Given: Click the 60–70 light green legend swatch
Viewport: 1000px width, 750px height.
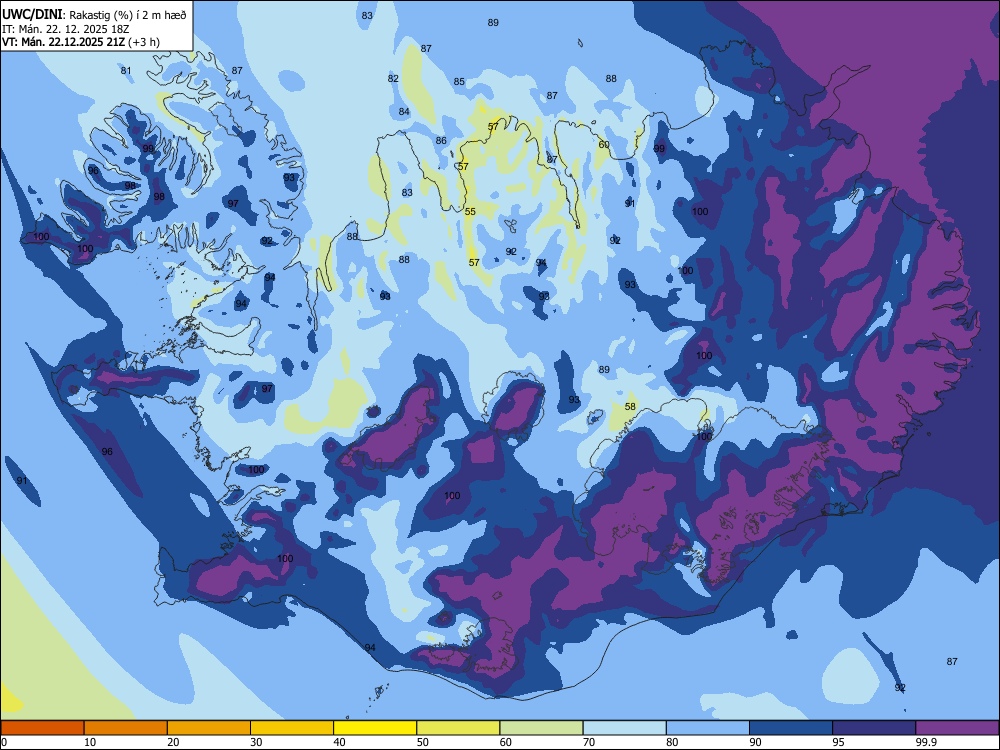Looking at the screenshot, I should 541,728.
